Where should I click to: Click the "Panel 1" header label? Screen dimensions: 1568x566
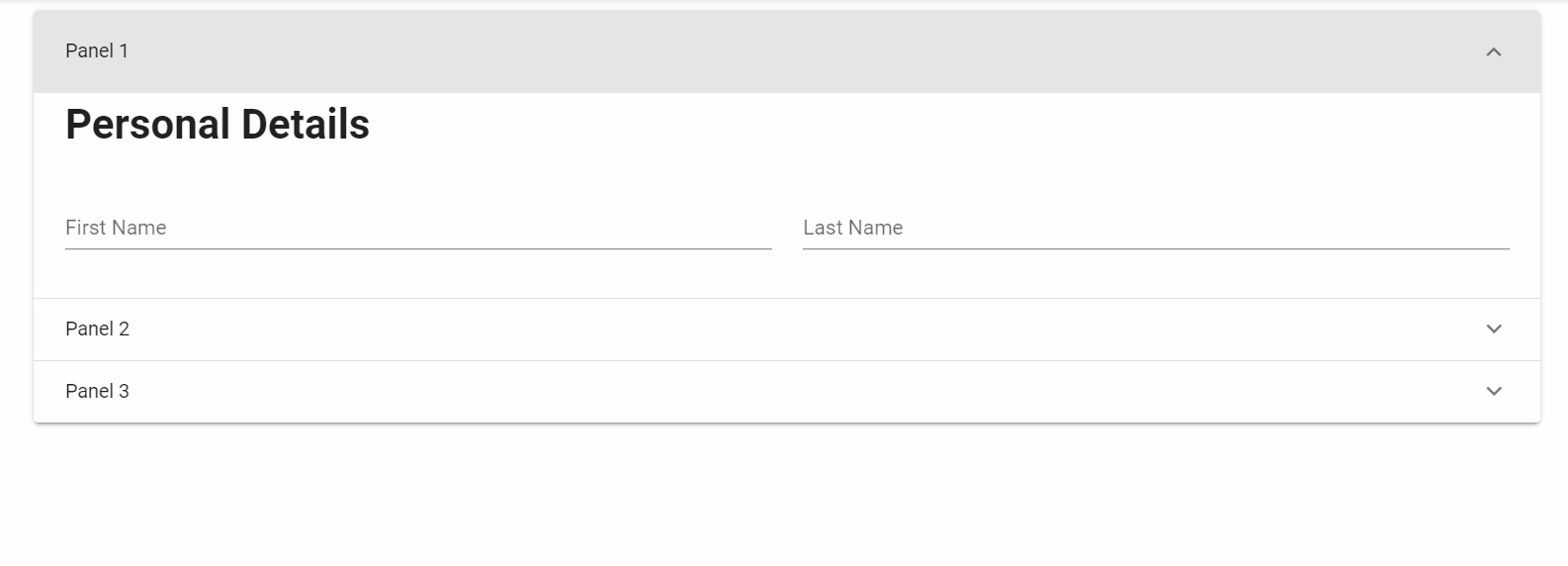tap(97, 51)
